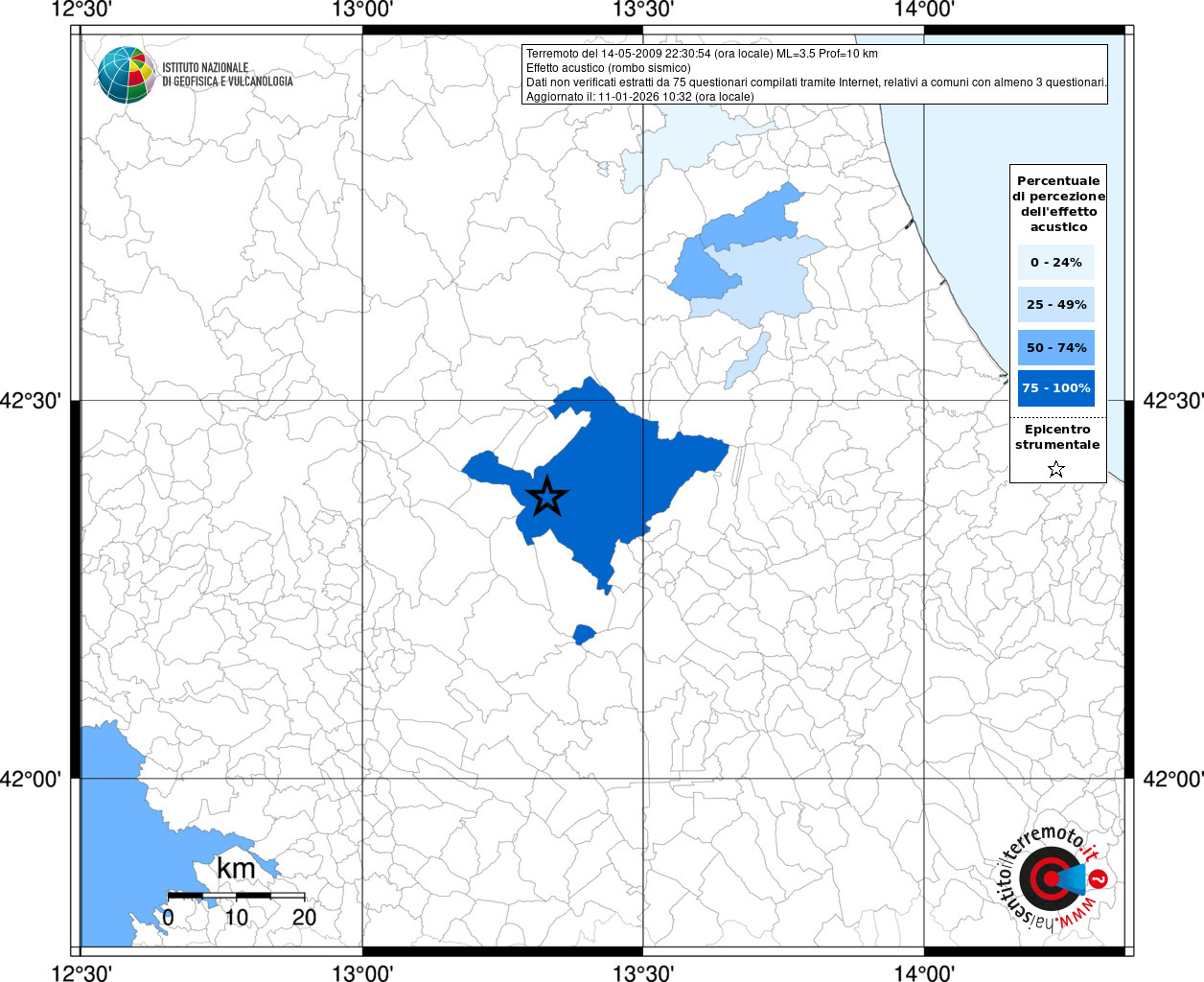Click the bottom axis label 13°00'
The image size is (1204, 982).
tap(362, 973)
